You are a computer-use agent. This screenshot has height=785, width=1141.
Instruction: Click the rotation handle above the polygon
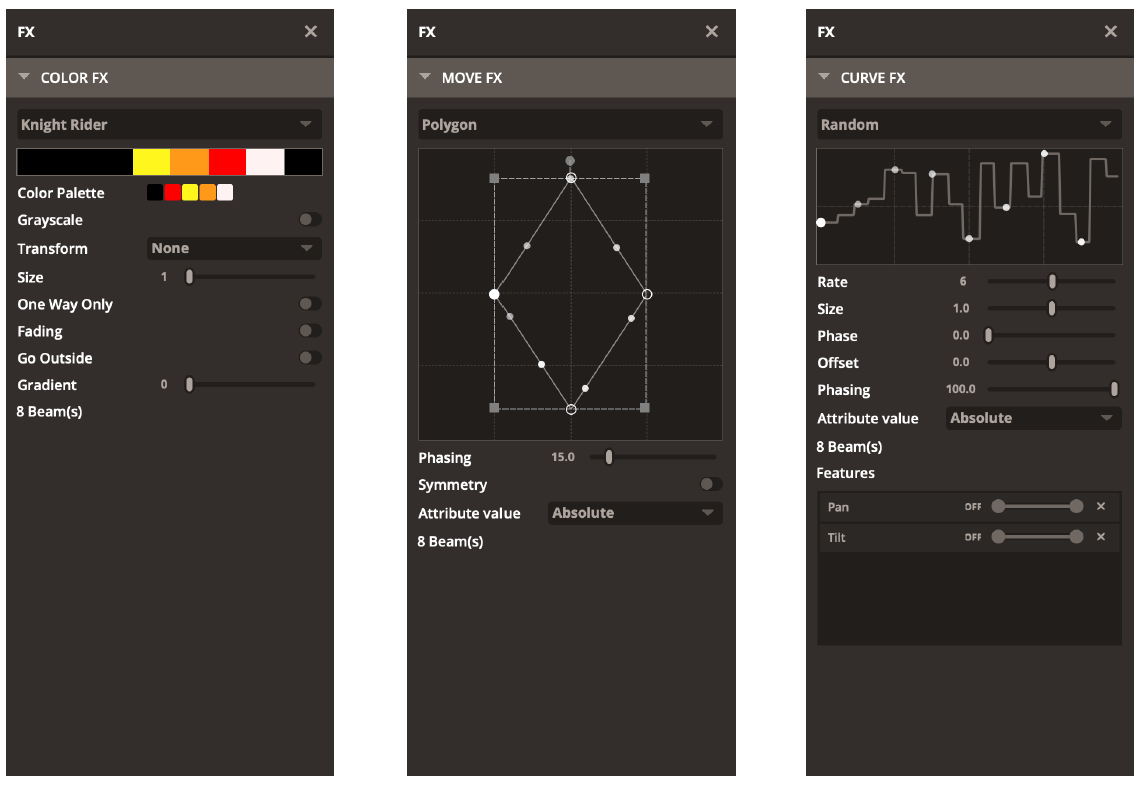point(570,160)
